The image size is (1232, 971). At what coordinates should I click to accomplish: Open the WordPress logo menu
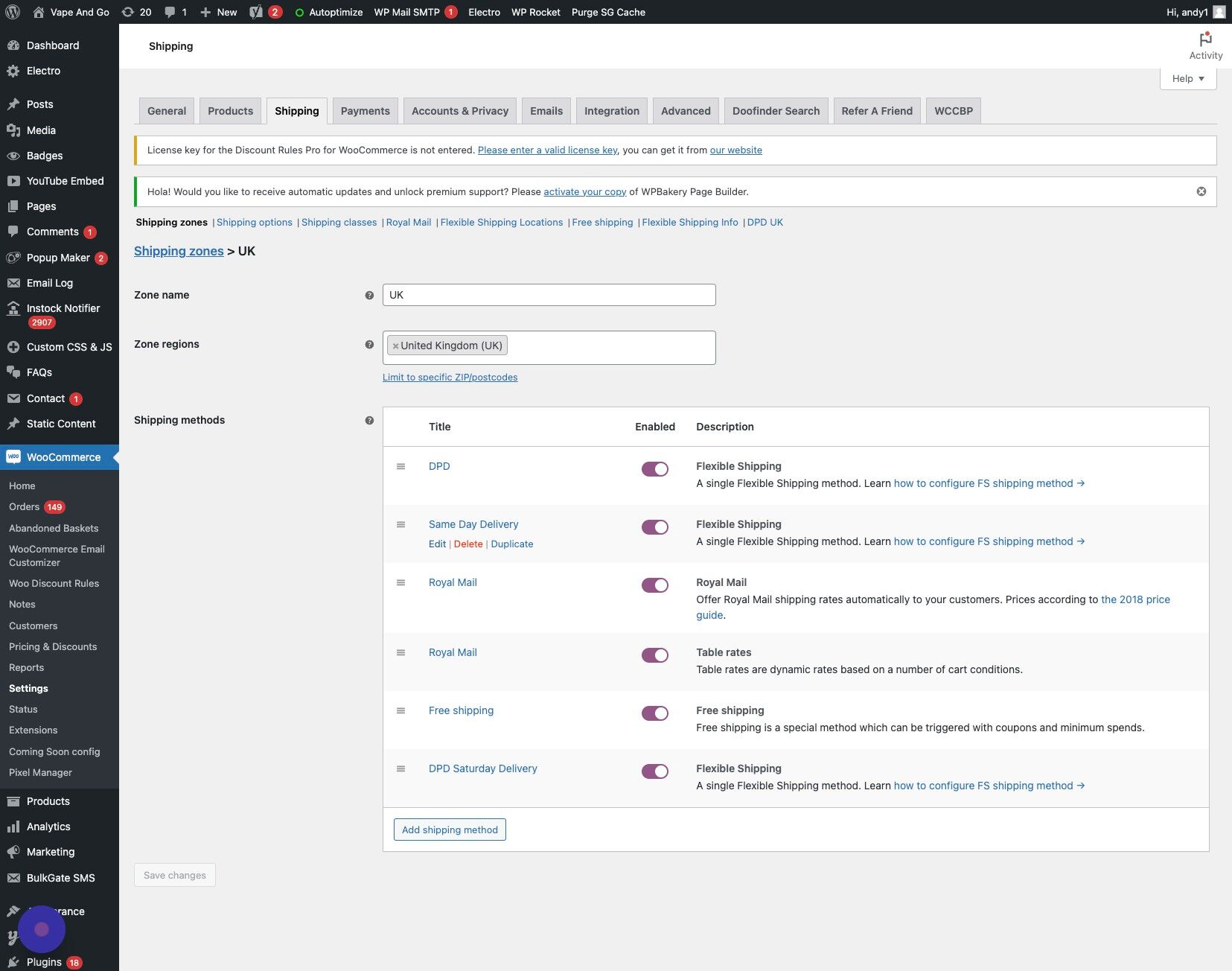pos(13,12)
